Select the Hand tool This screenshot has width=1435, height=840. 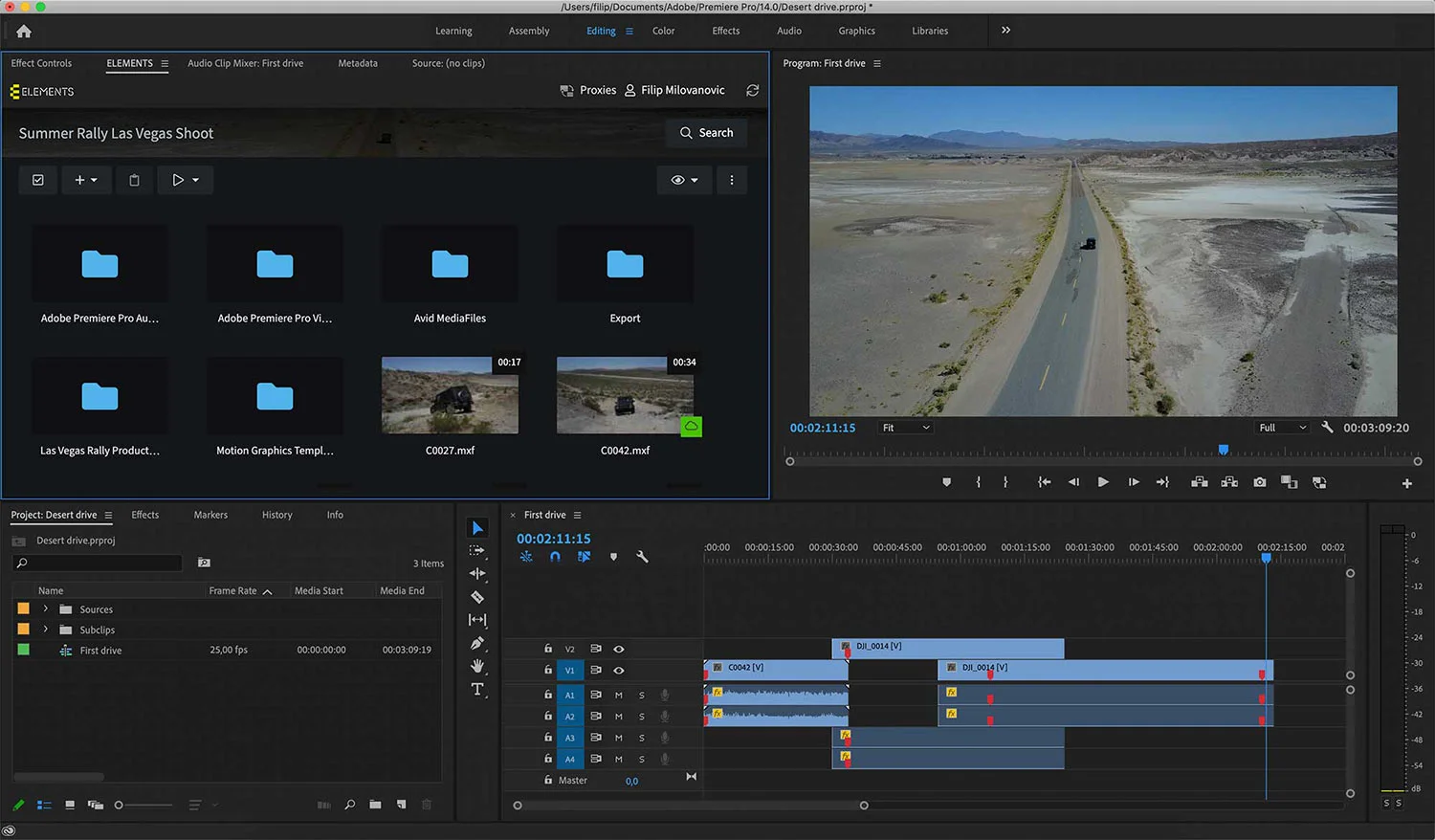(x=477, y=666)
